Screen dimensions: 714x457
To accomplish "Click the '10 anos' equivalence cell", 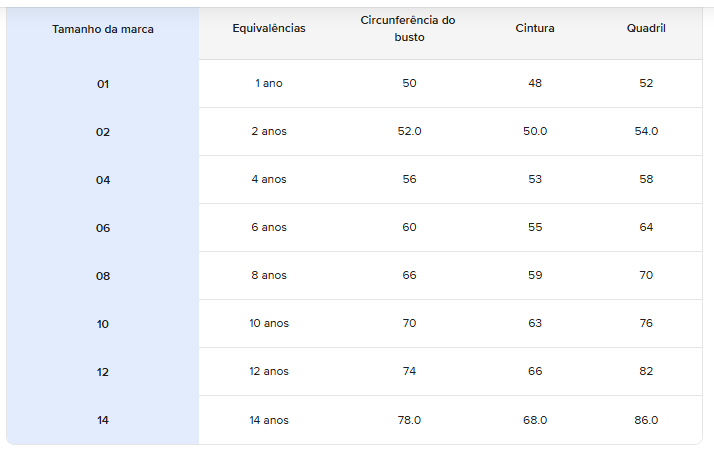I will pyautogui.click(x=269, y=323).
